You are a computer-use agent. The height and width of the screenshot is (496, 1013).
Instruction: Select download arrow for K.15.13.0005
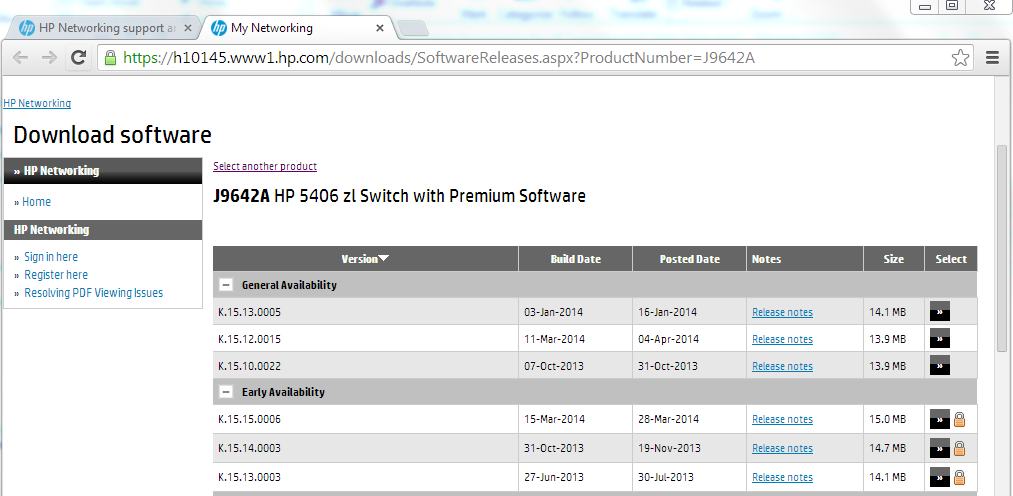[x=939, y=312]
